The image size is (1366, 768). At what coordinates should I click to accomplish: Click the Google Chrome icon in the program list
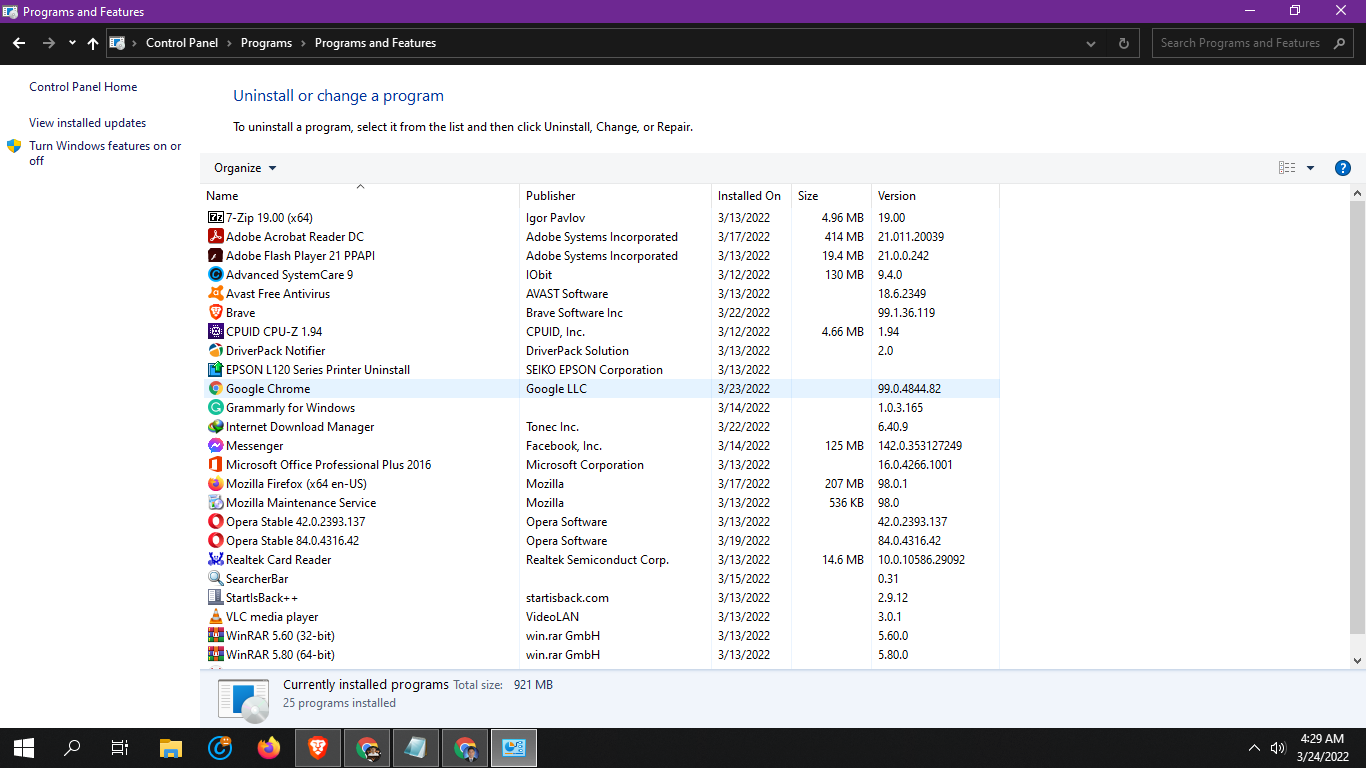[215, 388]
